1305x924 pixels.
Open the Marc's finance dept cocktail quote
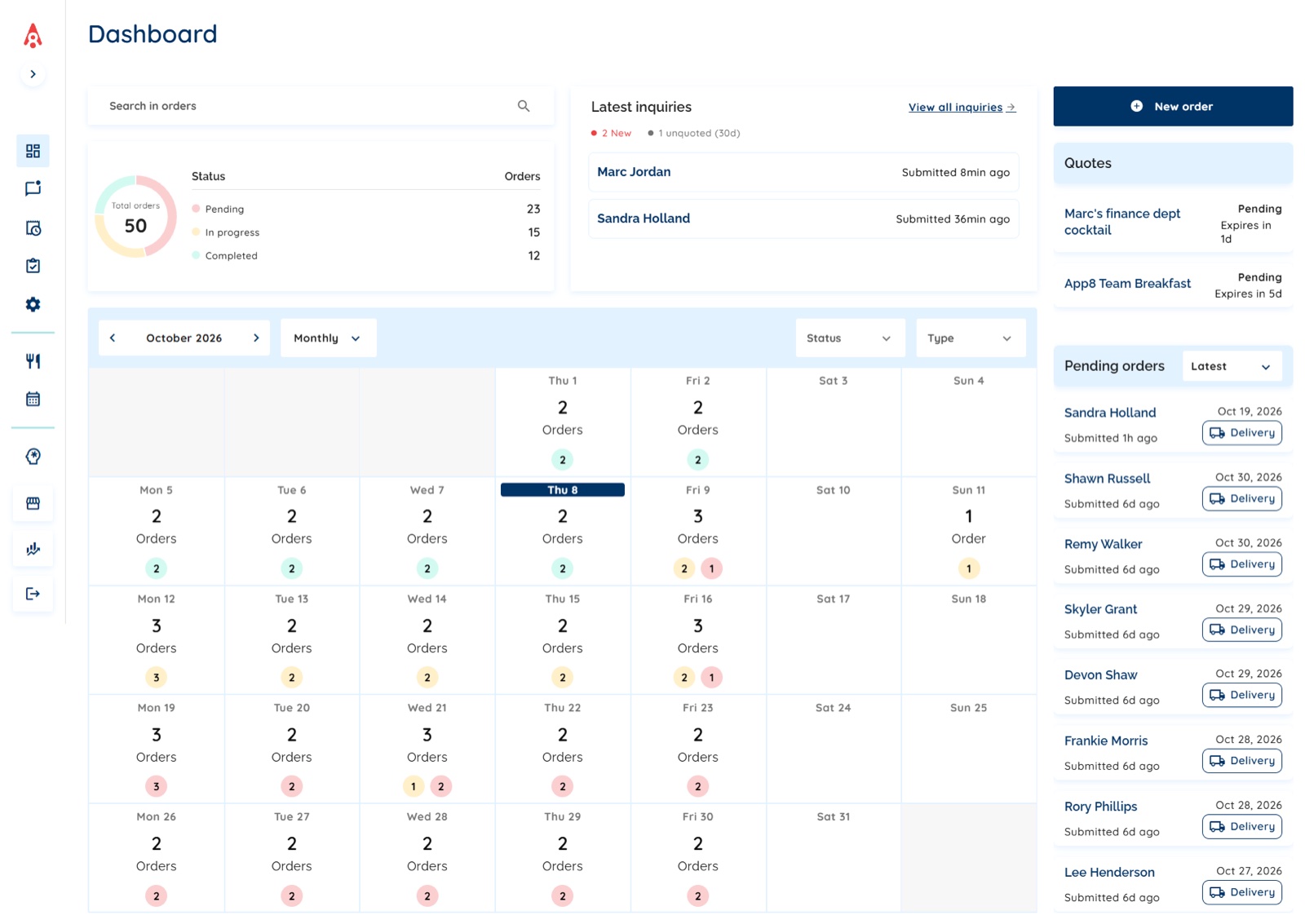(1173, 223)
